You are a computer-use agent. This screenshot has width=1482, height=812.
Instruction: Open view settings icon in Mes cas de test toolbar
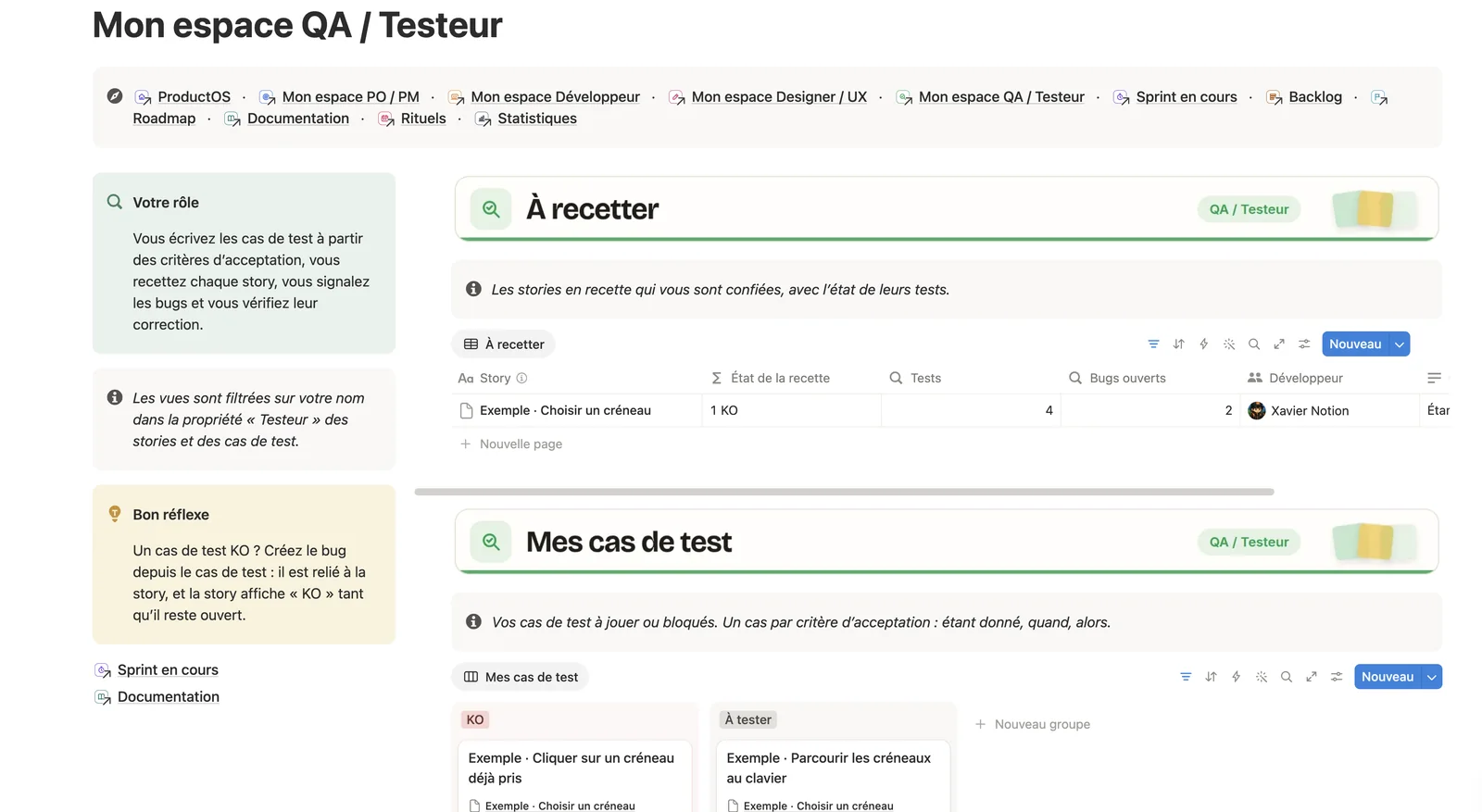click(x=1337, y=677)
